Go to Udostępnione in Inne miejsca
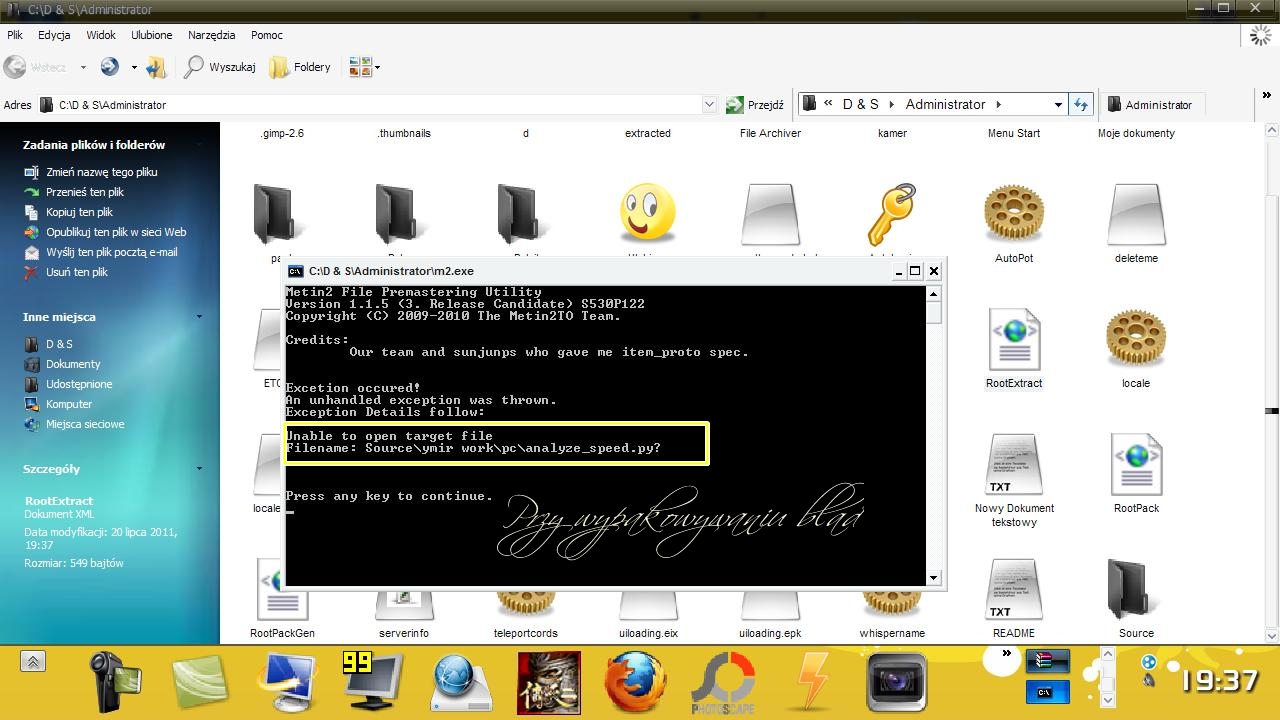This screenshot has height=720, width=1280. [x=79, y=384]
